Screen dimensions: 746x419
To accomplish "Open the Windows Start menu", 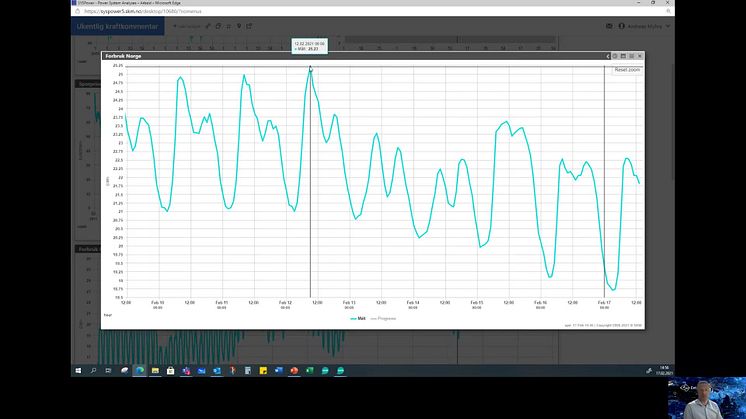I will [x=79, y=370].
